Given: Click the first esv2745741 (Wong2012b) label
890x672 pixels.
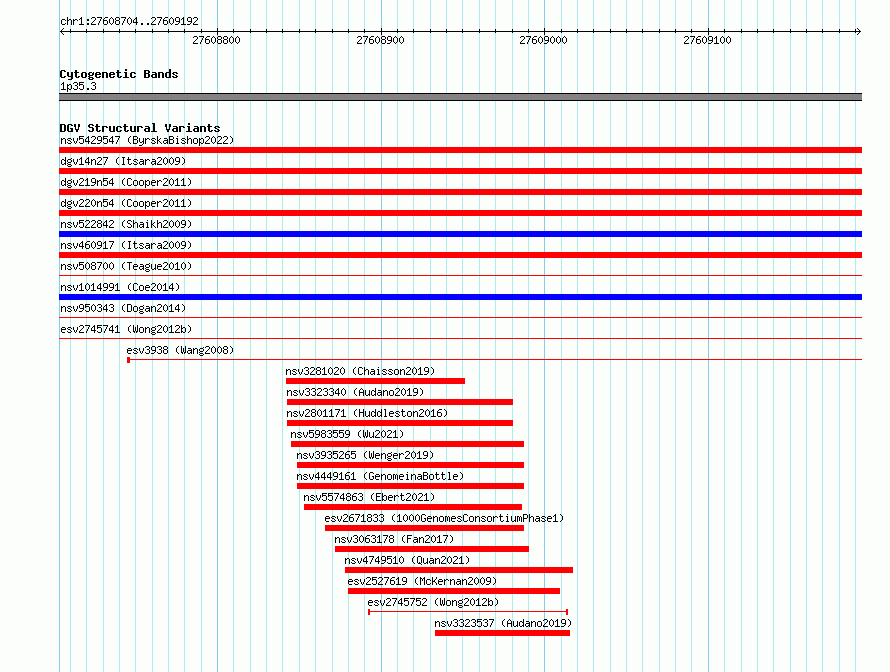Looking at the screenshot, I should (126, 329).
